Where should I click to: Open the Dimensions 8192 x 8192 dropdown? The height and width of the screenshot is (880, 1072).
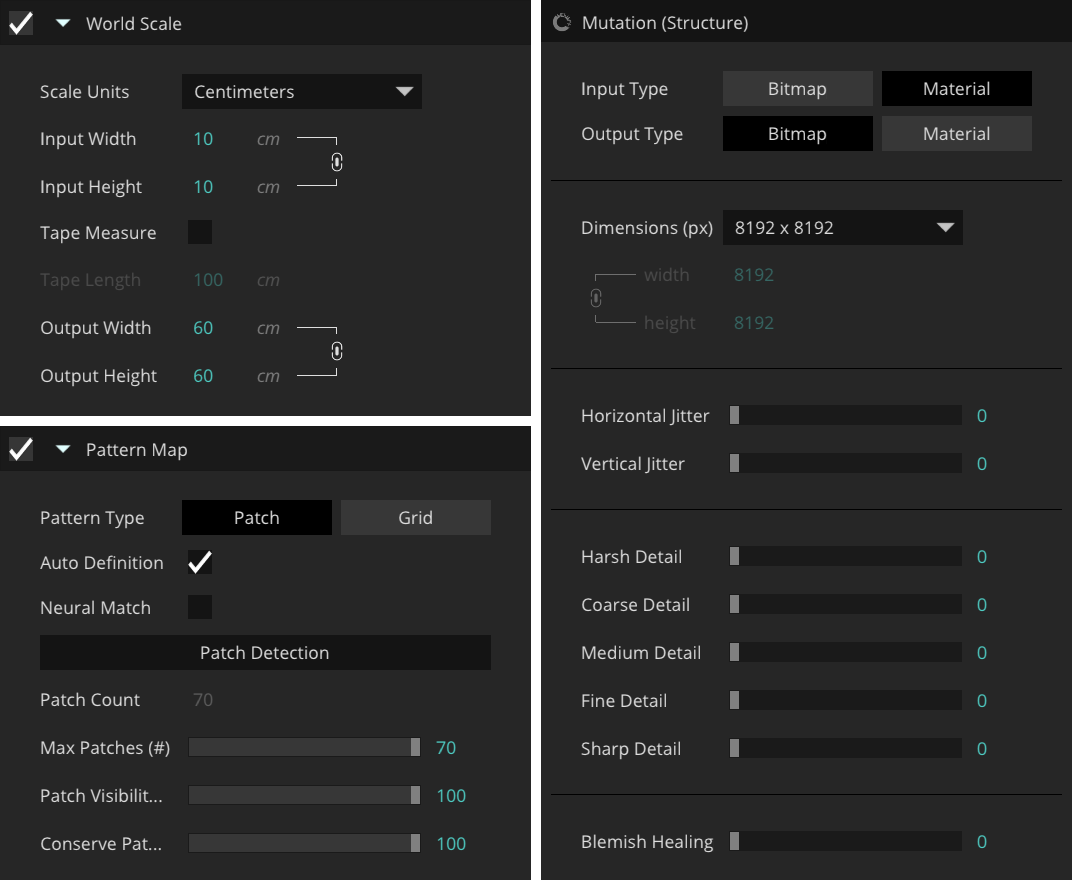pyautogui.click(x=842, y=228)
